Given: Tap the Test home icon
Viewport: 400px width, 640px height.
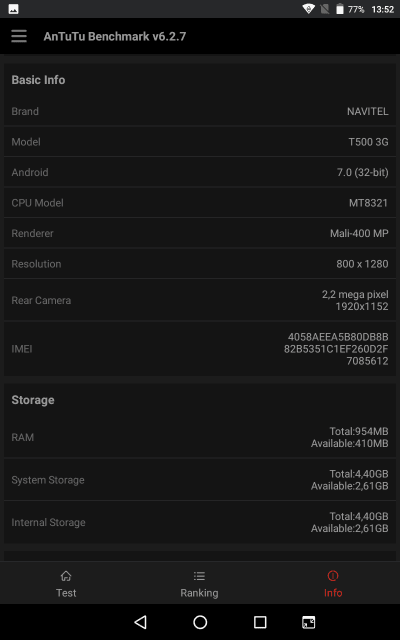Looking at the screenshot, I should 66,576.
